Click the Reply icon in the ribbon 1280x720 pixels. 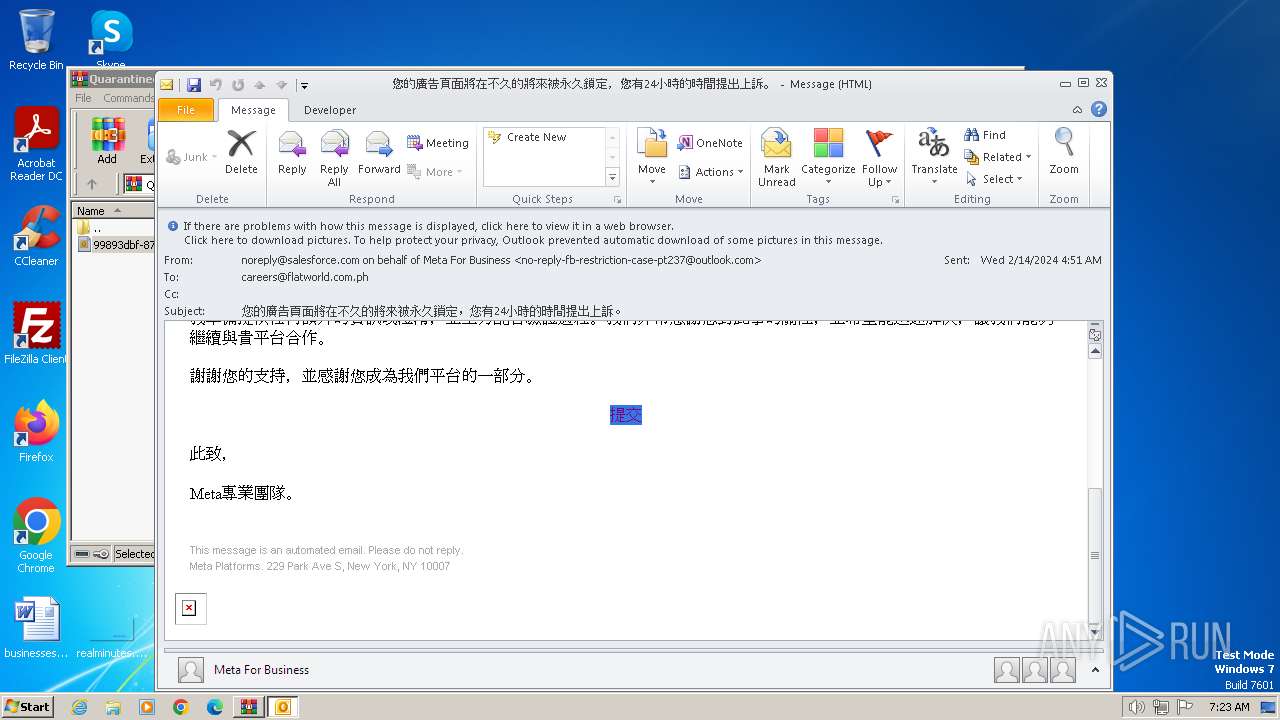pyautogui.click(x=292, y=152)
